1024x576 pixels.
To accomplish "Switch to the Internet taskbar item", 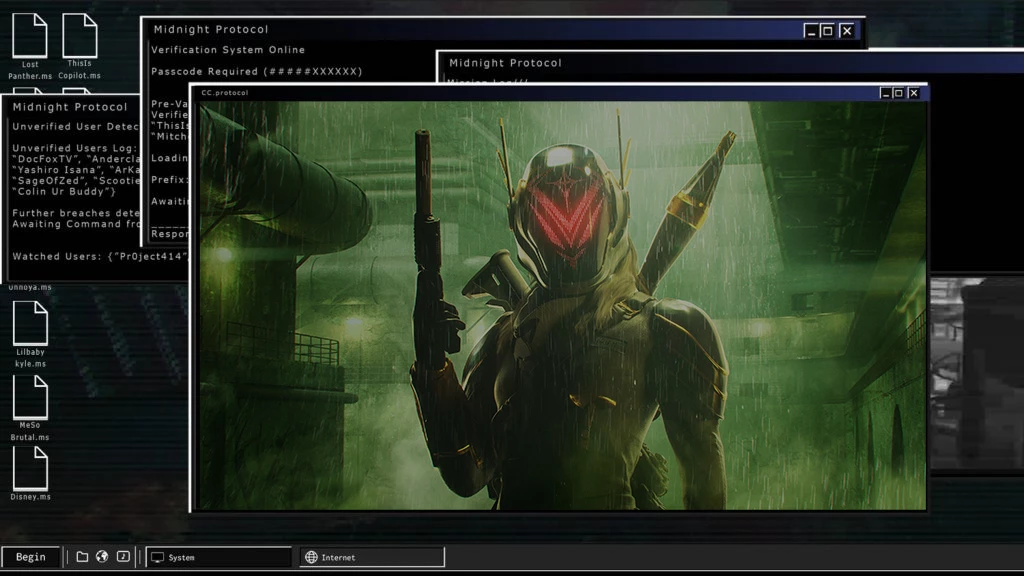I will (372, 557).
